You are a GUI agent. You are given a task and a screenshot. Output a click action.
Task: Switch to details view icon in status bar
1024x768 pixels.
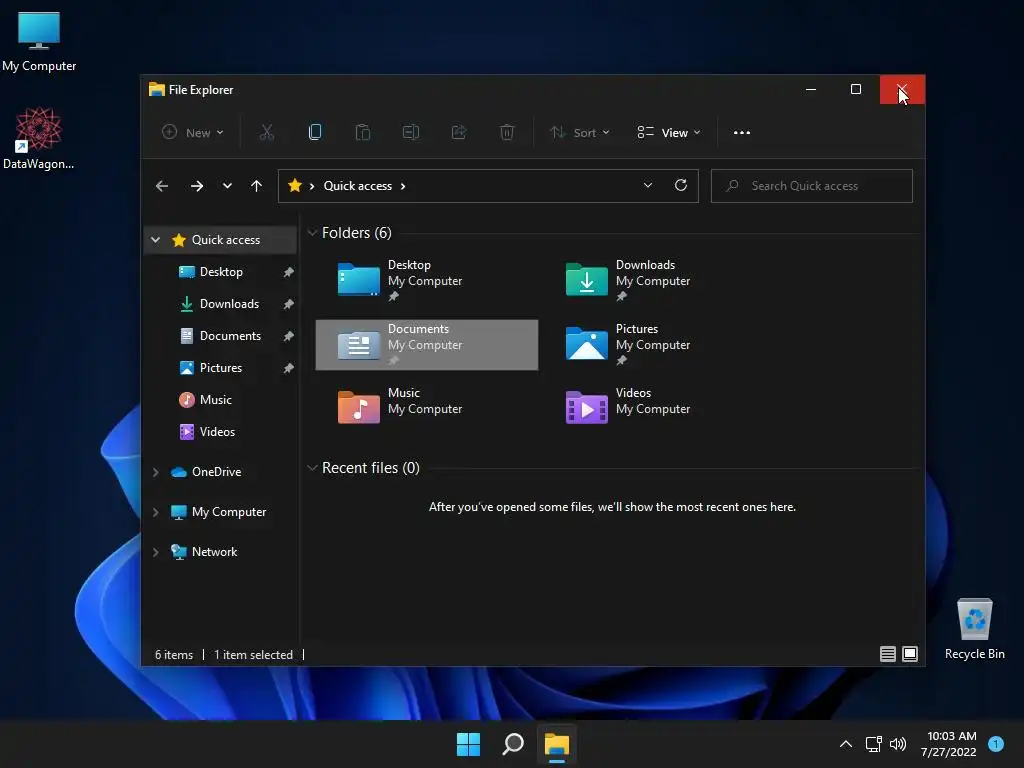click(888, 654)
